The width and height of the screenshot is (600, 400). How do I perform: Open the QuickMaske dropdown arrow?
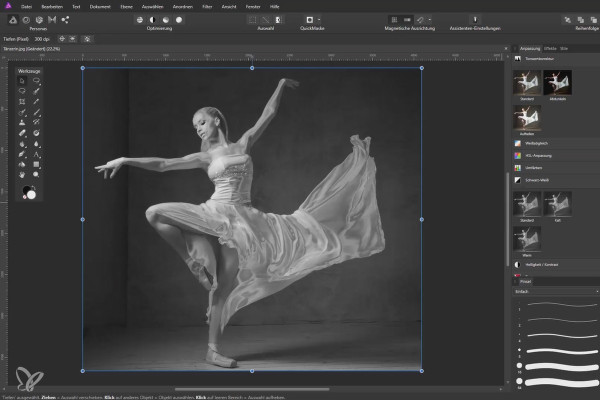[319, 20]
